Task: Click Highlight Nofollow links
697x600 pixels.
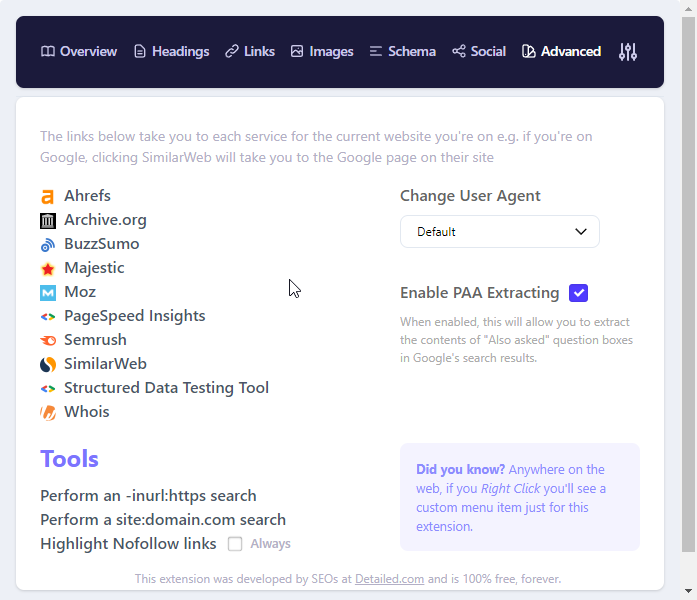Action: pos(128,544)
